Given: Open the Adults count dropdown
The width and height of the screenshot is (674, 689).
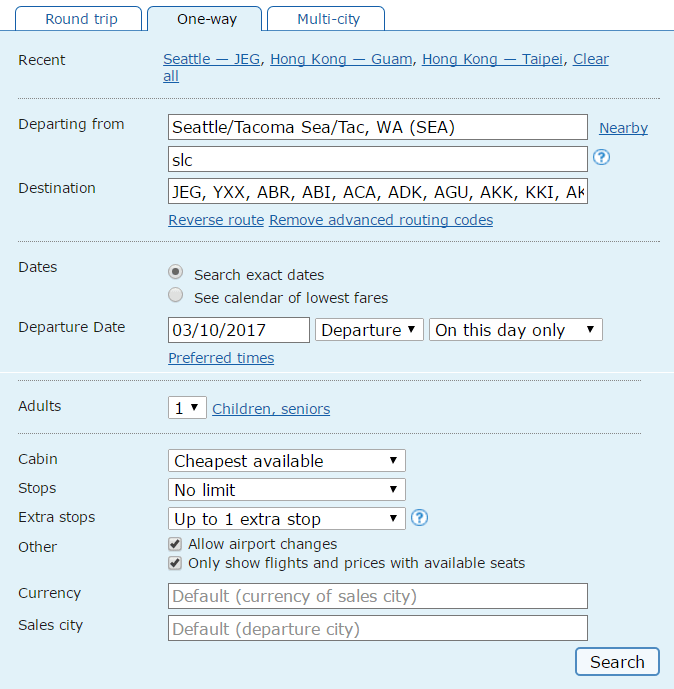Looking at the screenshot, I should 187,408.
